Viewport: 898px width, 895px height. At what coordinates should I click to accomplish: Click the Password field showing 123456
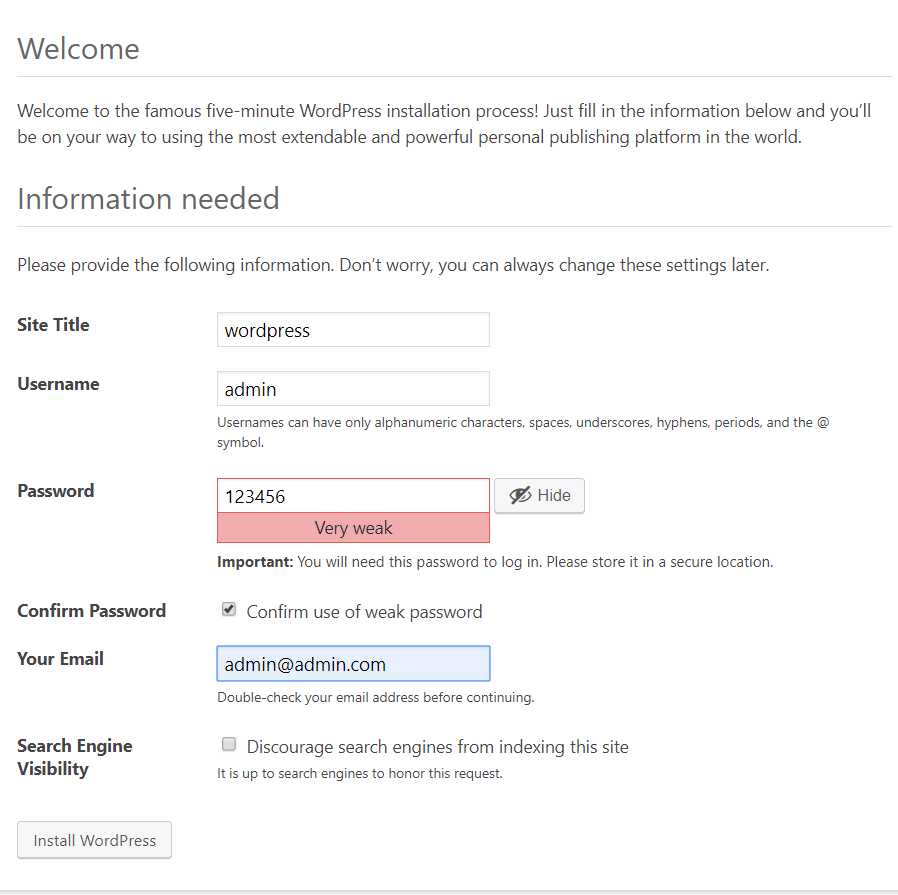[x=353, y=495]
